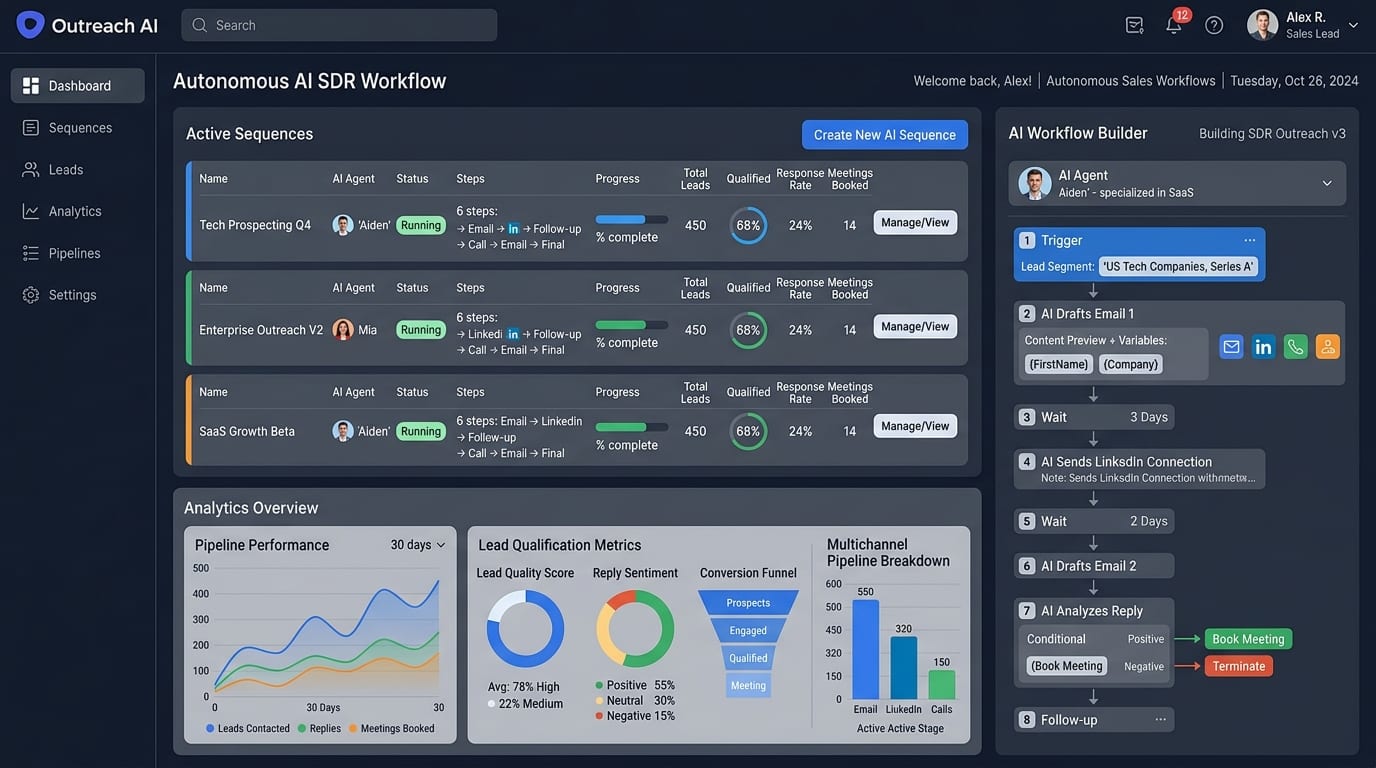
Task: Click the Book Meeting green outcome node
Action: click(x=1248, y=639)
